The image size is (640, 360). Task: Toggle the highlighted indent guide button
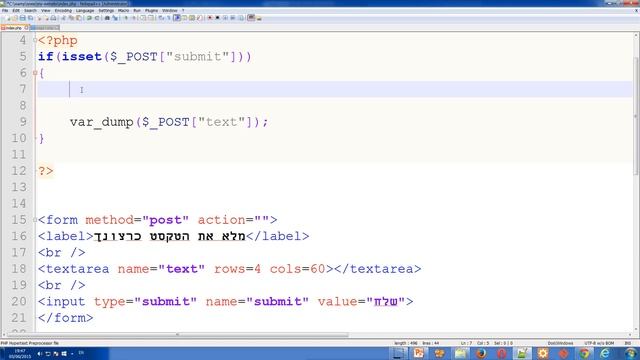pos(177,18)
